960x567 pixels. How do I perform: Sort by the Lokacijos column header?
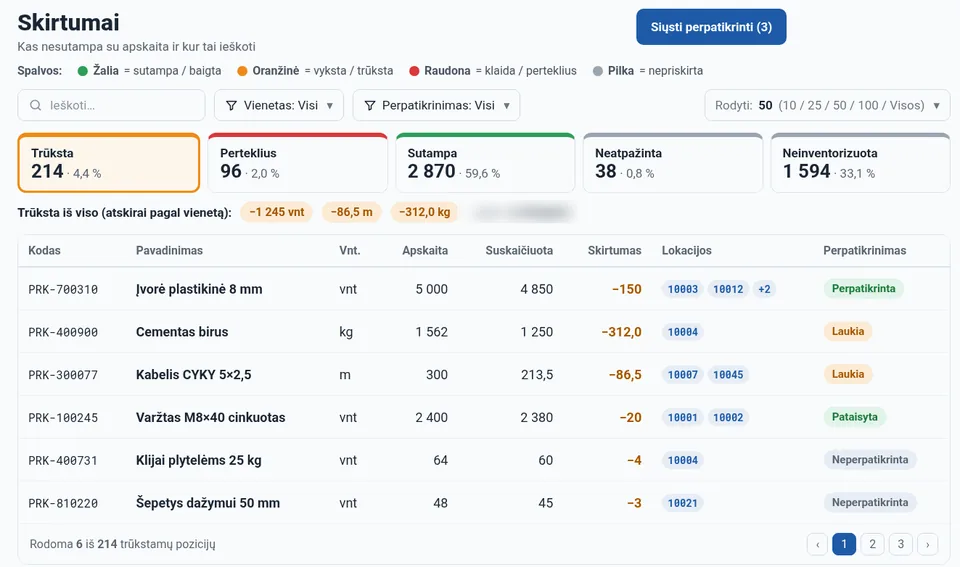tap(686, 250)
